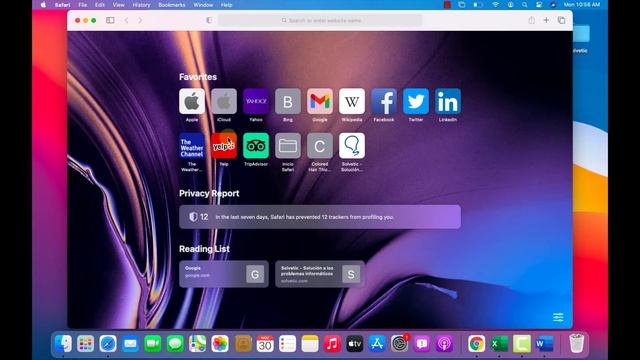
Task: Open Apple TV from the Dock
Action: pos(355,344)
